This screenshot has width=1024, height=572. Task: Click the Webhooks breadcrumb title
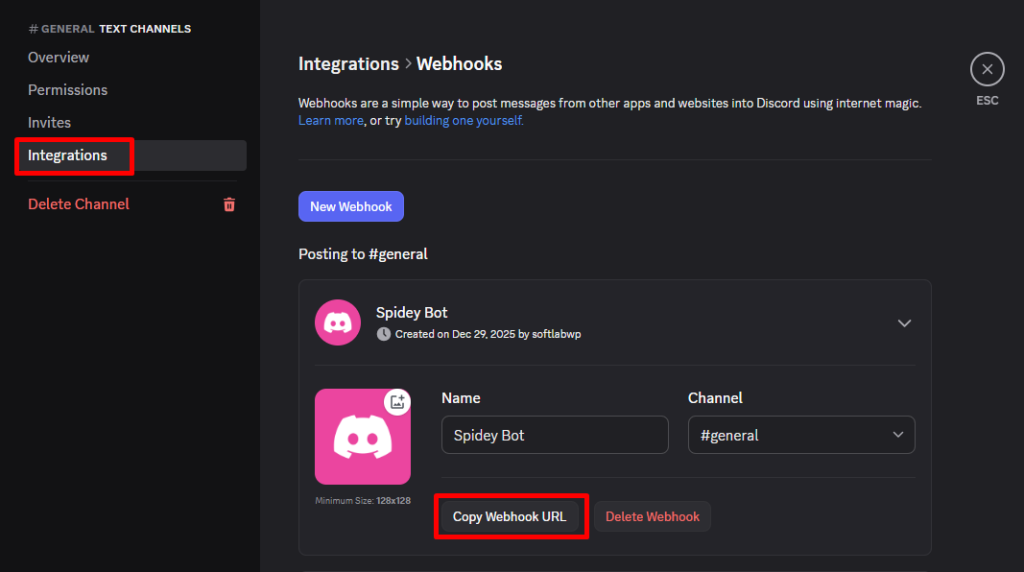pos(459,64)
